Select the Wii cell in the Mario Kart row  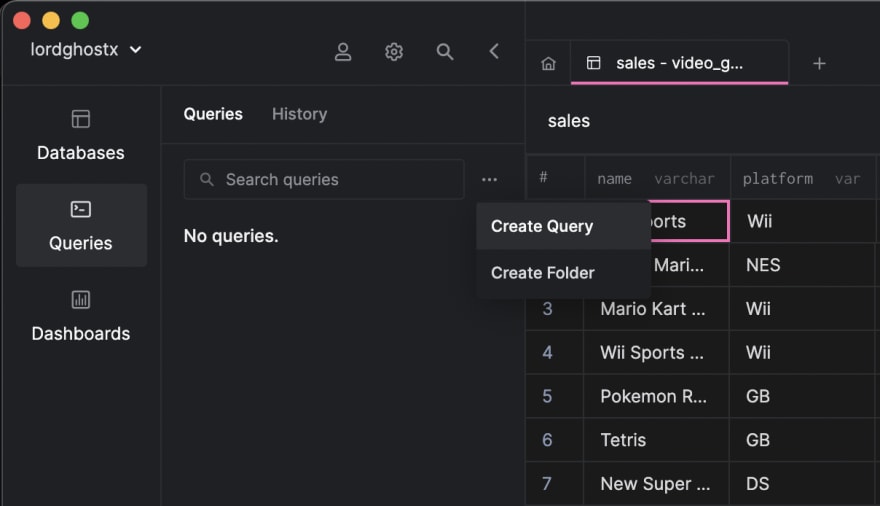pyautogui.click(x=803, y=309)
